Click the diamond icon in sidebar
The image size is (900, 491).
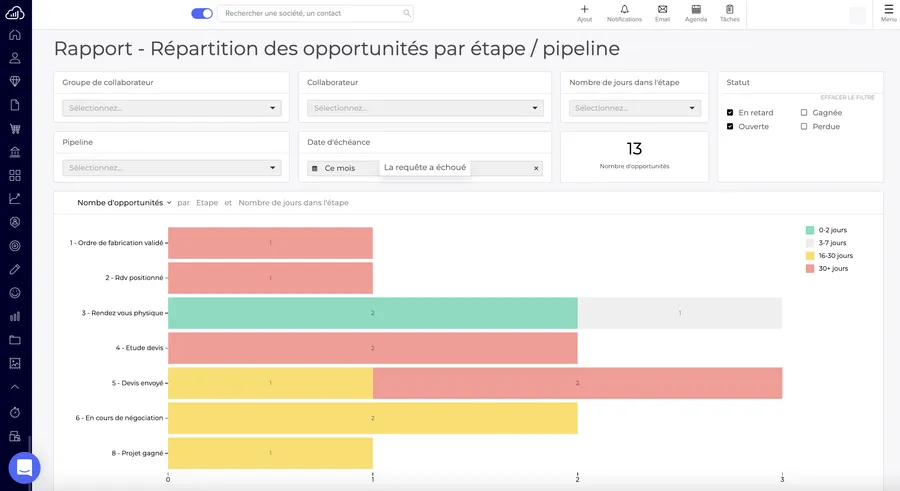click(x=15, y=81)
